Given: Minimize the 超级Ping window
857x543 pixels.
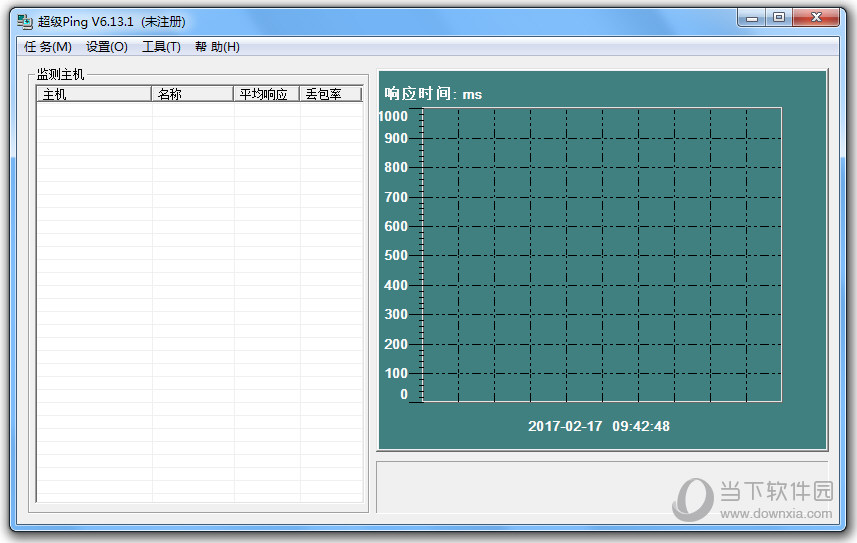Looking at the screenshot, I should click(x=752, y=18).
